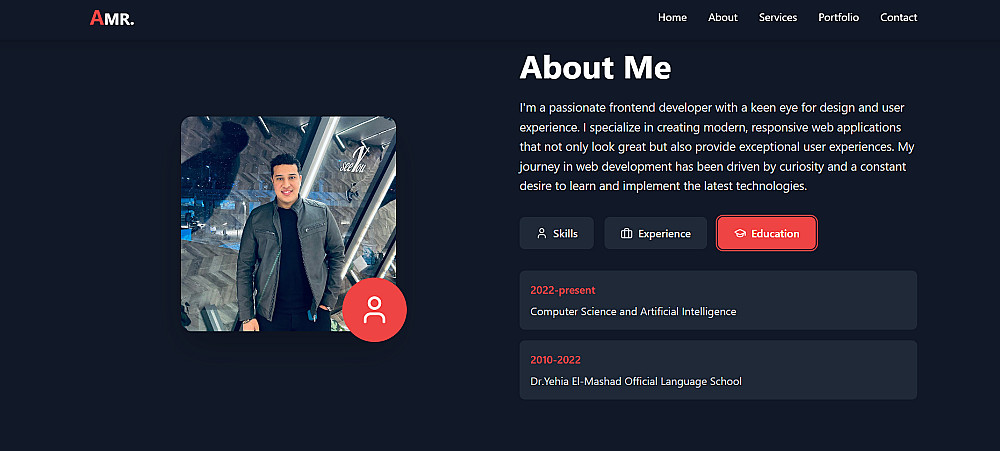Click the graduation cap icon
The width and height of the screenshot is (1000, 451).
click(x=740, y=234)
